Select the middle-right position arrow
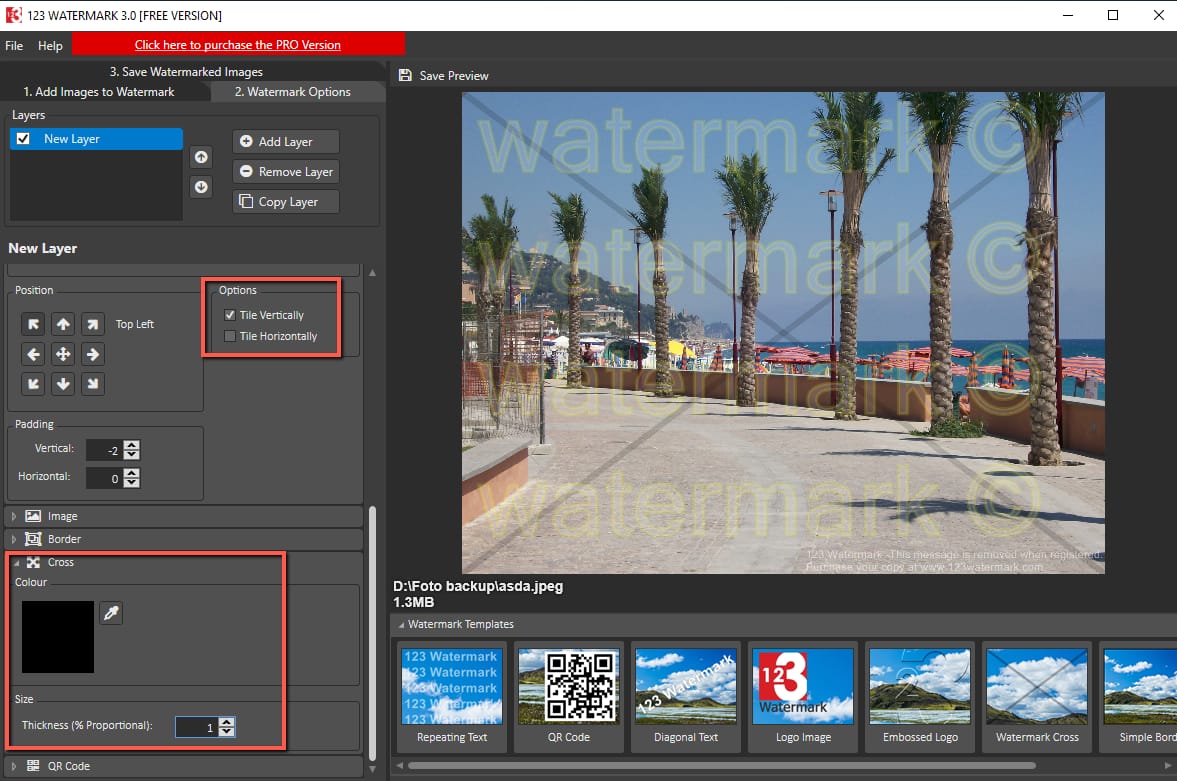This screenshot has height=781, width=1177. click(x=92, y=354)
